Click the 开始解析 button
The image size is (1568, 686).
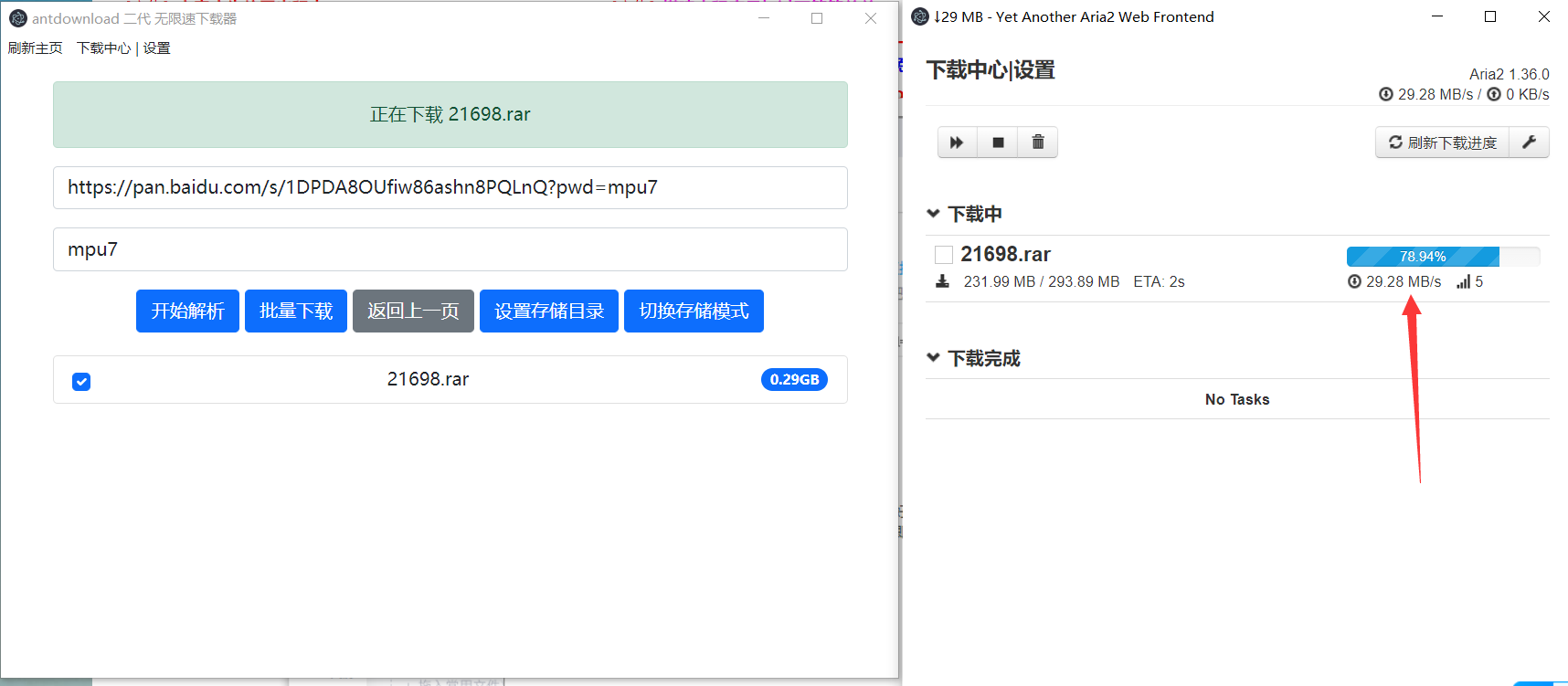pyautogui.click(x=187, y=311)
